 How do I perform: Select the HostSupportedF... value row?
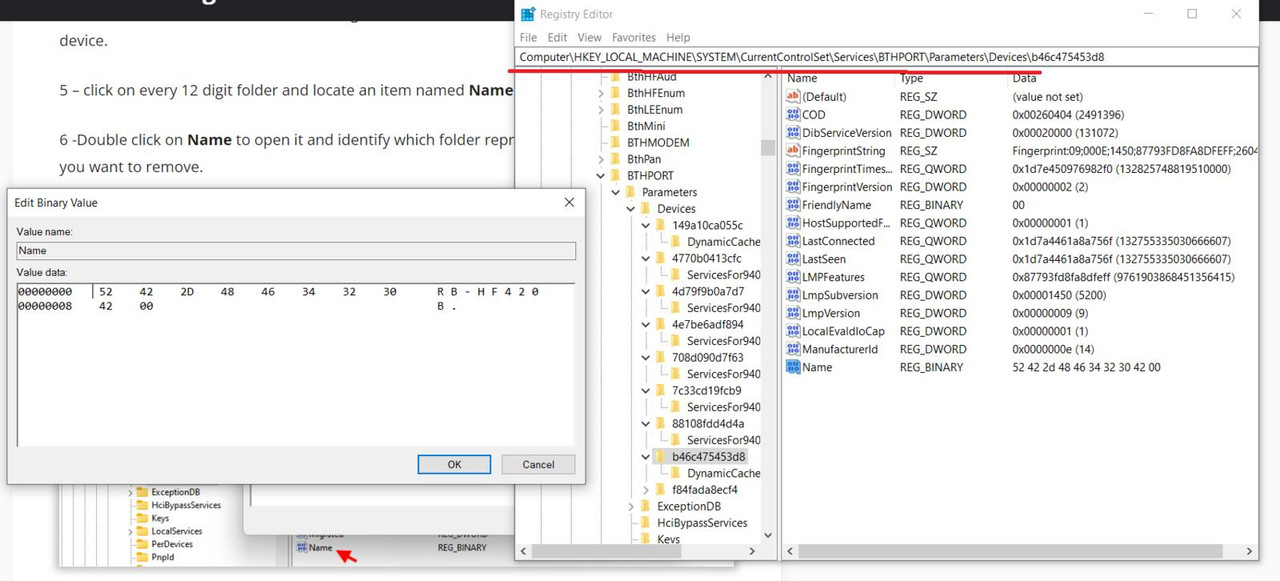pos(1021,223)
